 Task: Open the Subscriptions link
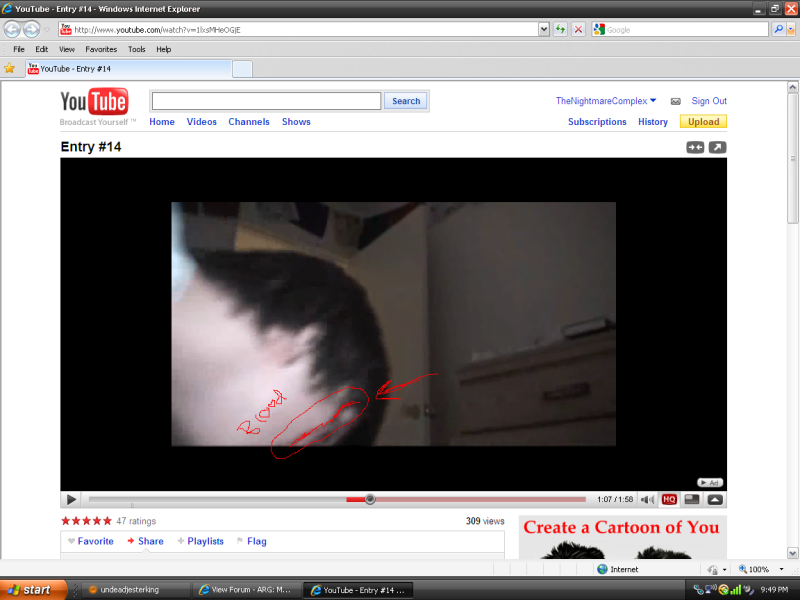597,121
